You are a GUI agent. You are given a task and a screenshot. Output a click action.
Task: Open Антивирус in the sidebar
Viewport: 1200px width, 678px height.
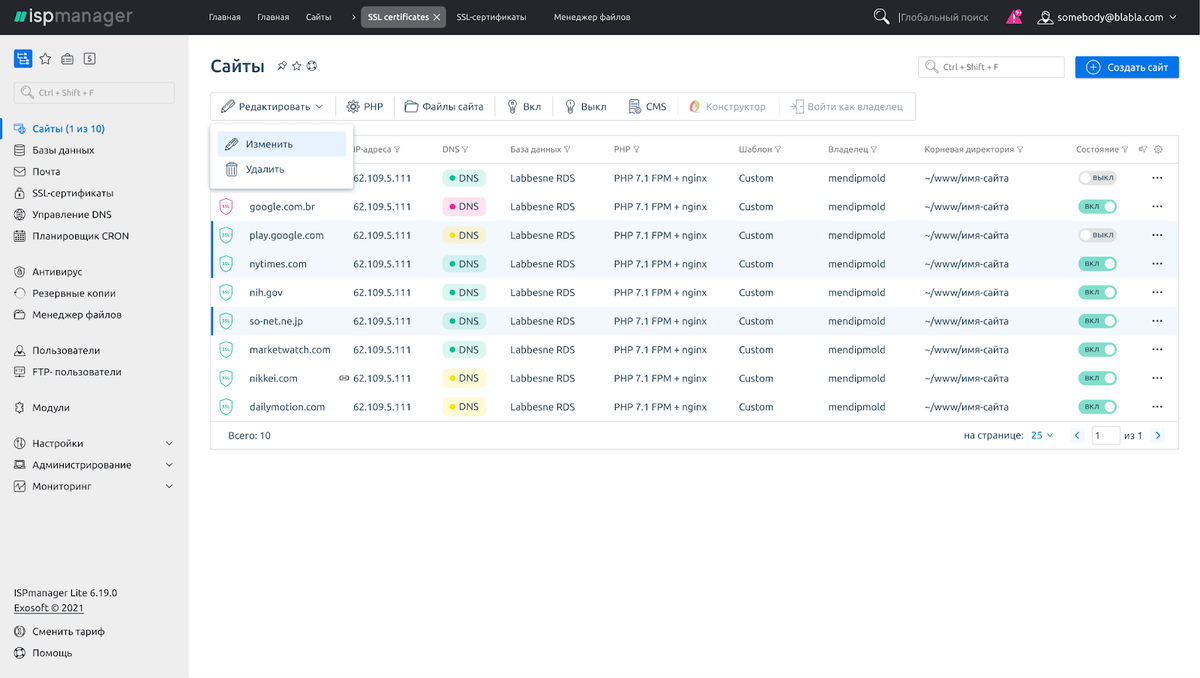[x=57, y=271]
